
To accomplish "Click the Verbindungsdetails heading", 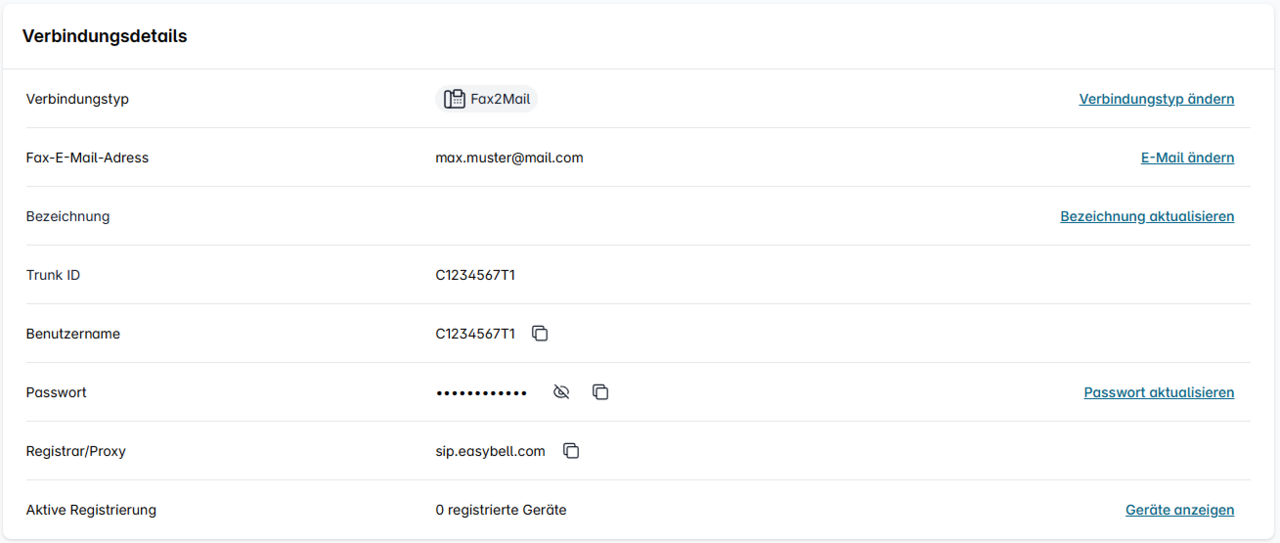I will click(105, 36).
